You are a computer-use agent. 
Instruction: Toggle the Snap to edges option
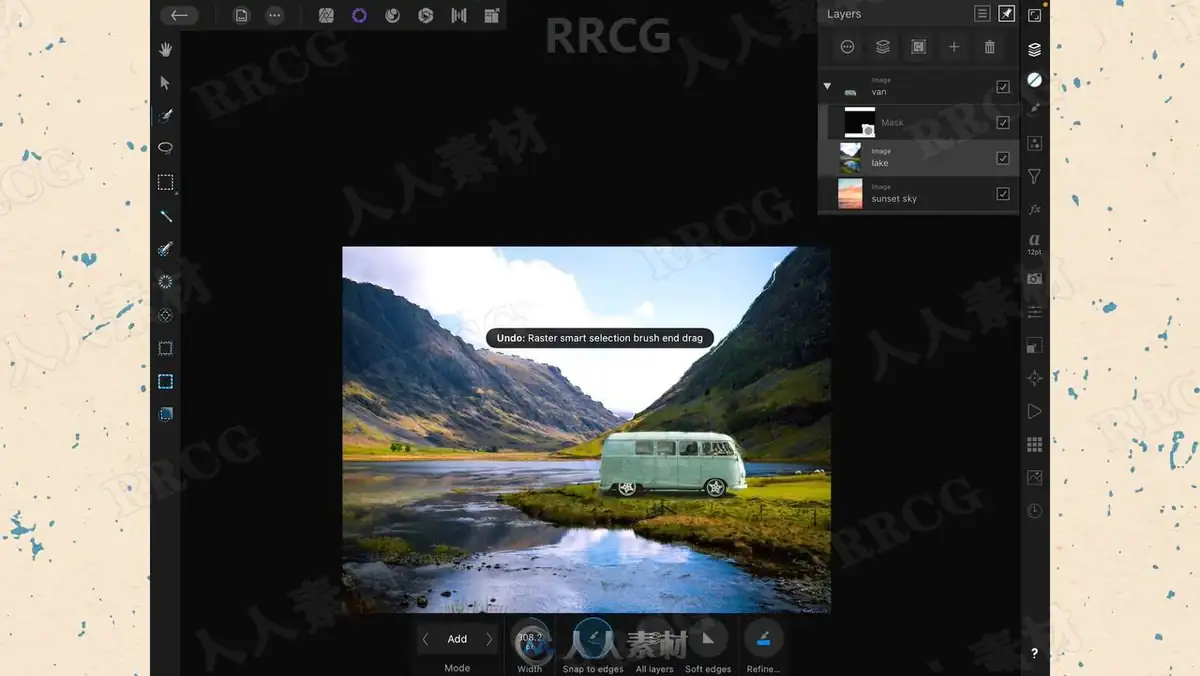coord(593,638)
